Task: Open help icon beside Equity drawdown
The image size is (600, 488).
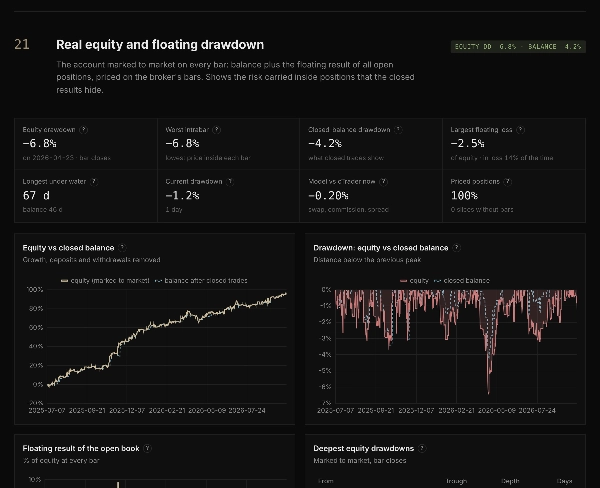Action: coord(83,130)
